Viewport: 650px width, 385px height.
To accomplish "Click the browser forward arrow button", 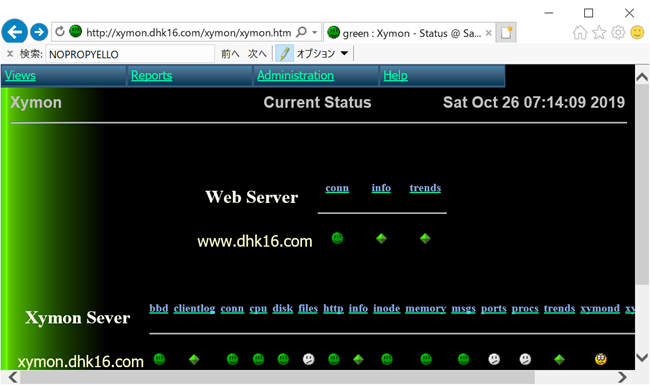I will (x=39, y=32).
